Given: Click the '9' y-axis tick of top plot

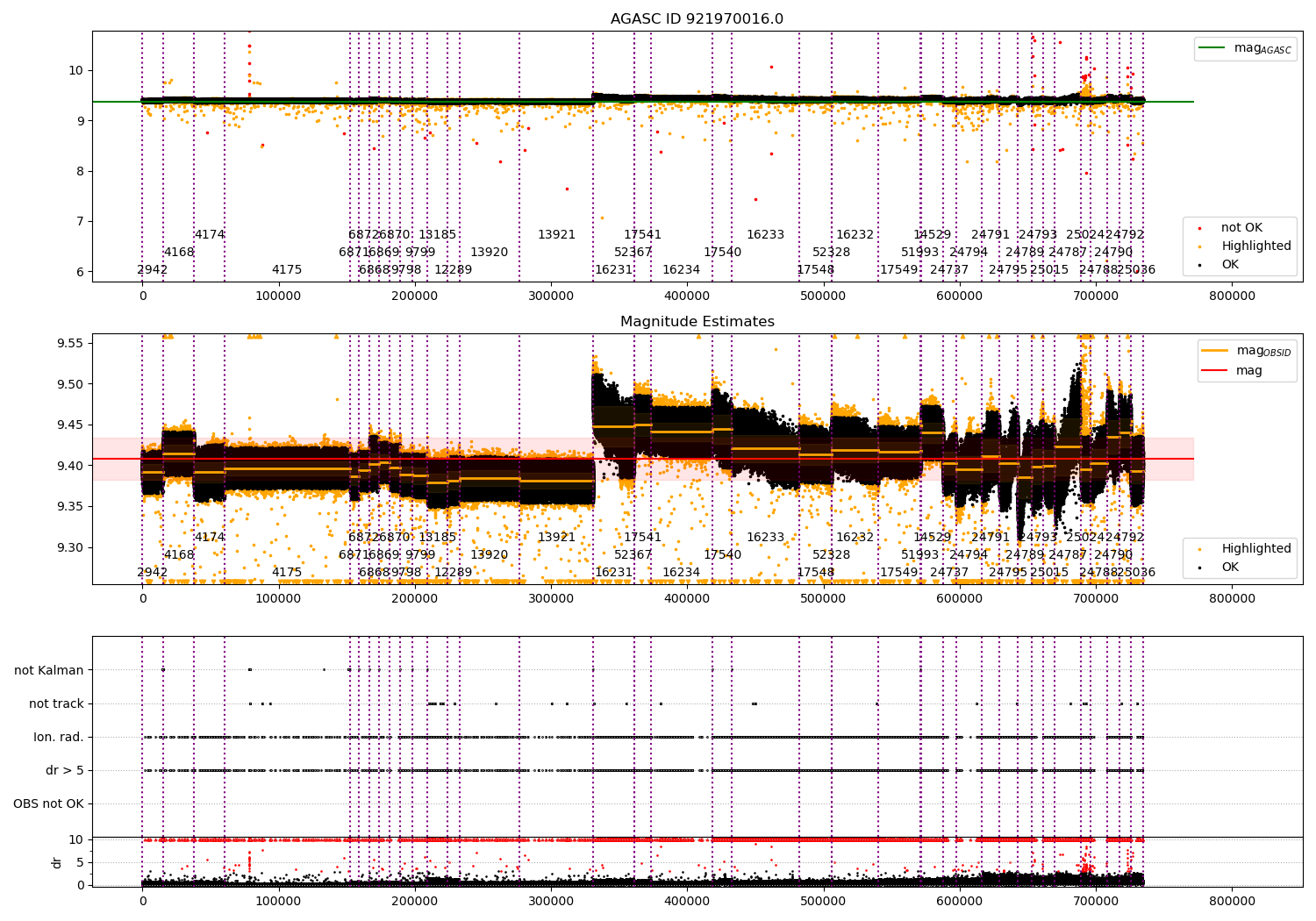Looking at the screenshot, I should [x=80, y=121].
